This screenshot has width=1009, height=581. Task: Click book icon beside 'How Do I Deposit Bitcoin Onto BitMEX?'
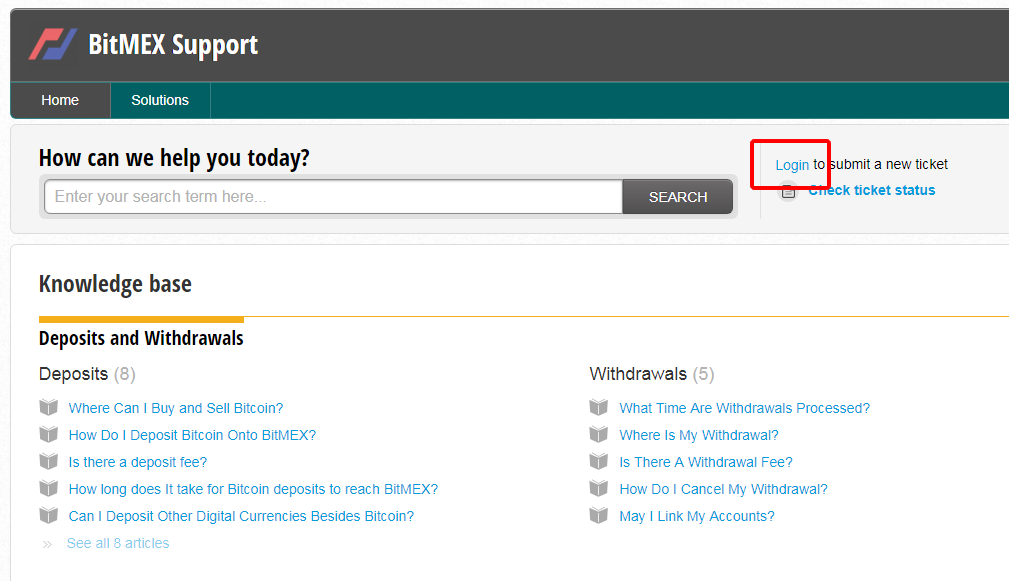49,434
